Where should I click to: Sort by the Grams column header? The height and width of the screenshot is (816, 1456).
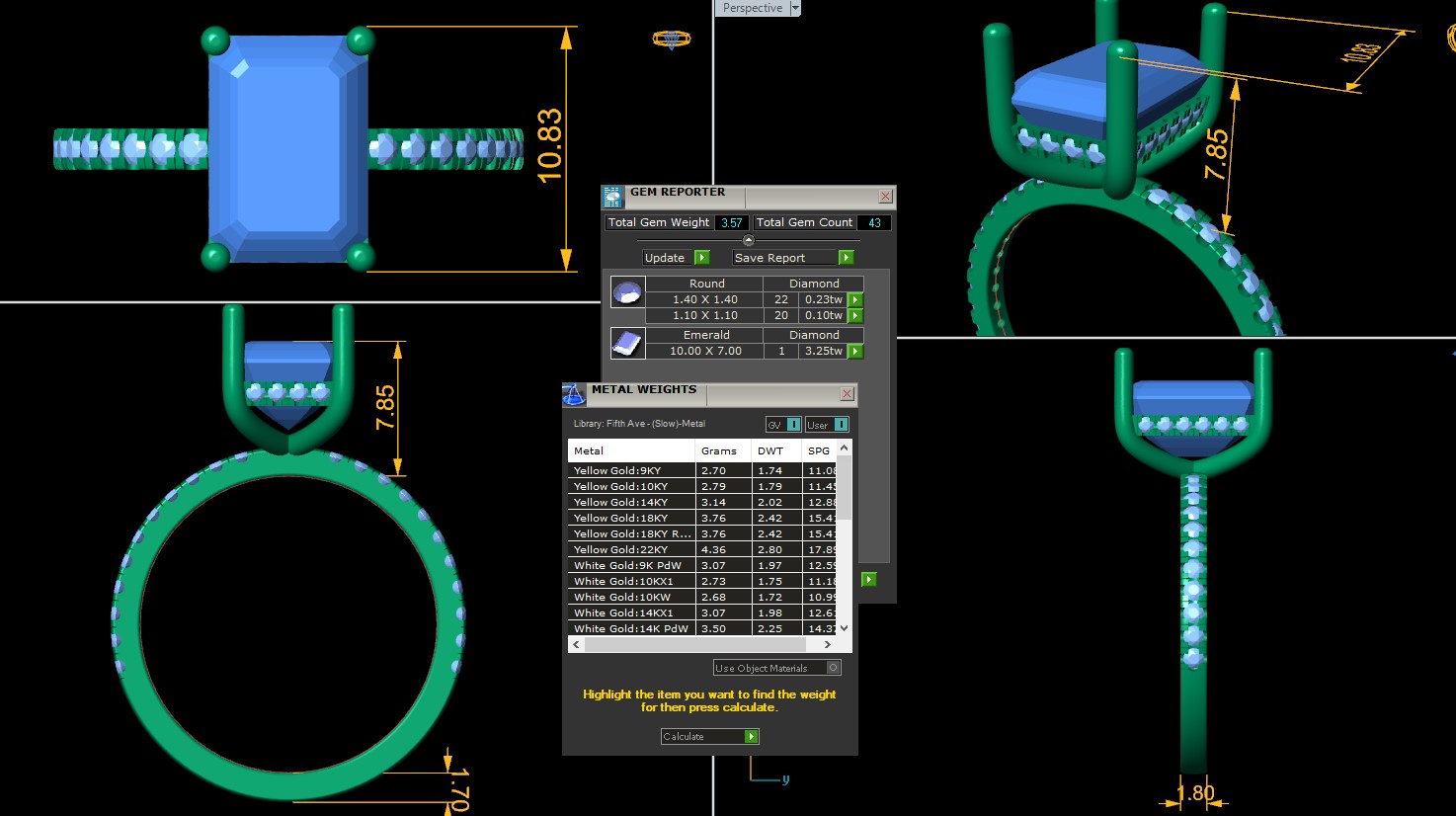[x=723, y=450]
